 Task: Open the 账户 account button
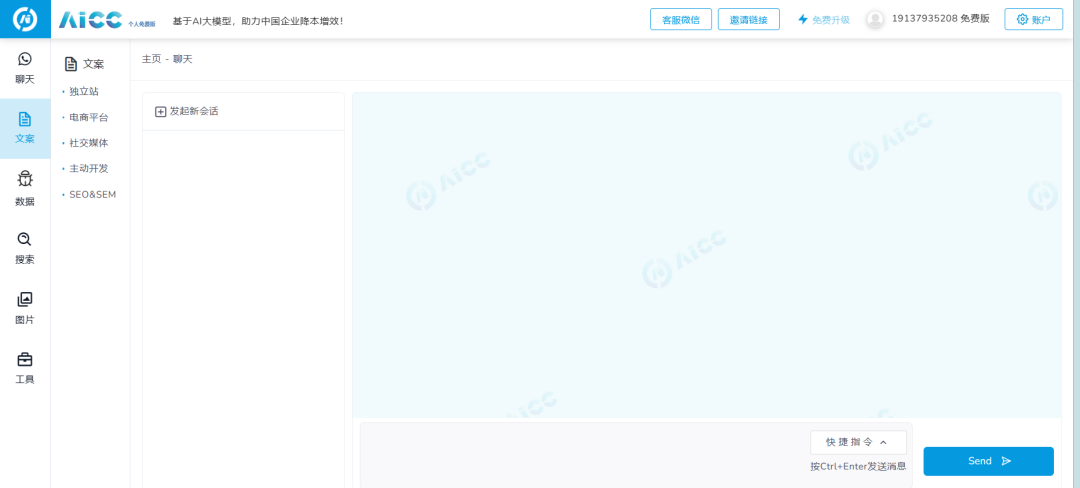coord(1033,19)
